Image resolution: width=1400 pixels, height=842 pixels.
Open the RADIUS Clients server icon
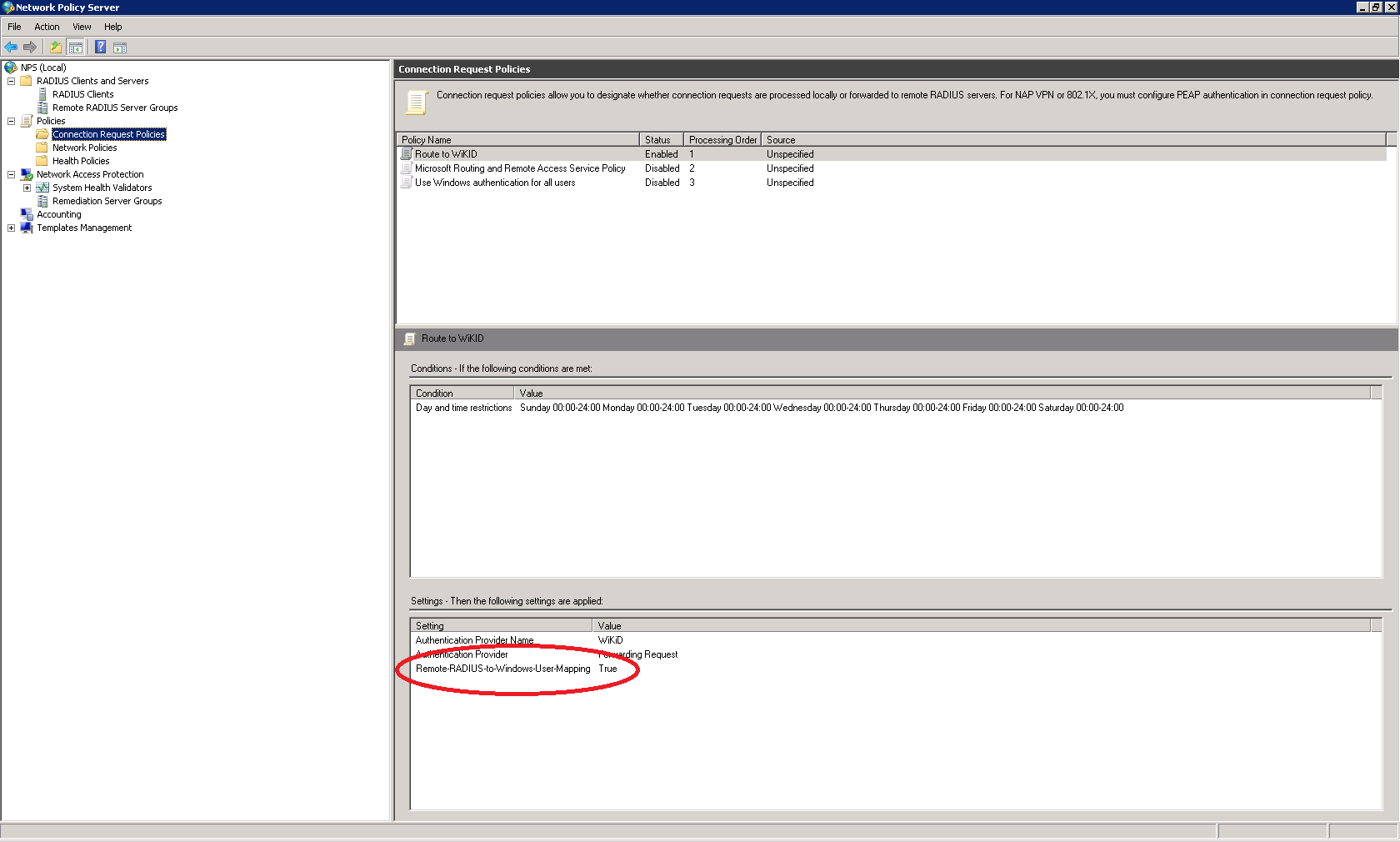tap(44, 94)
